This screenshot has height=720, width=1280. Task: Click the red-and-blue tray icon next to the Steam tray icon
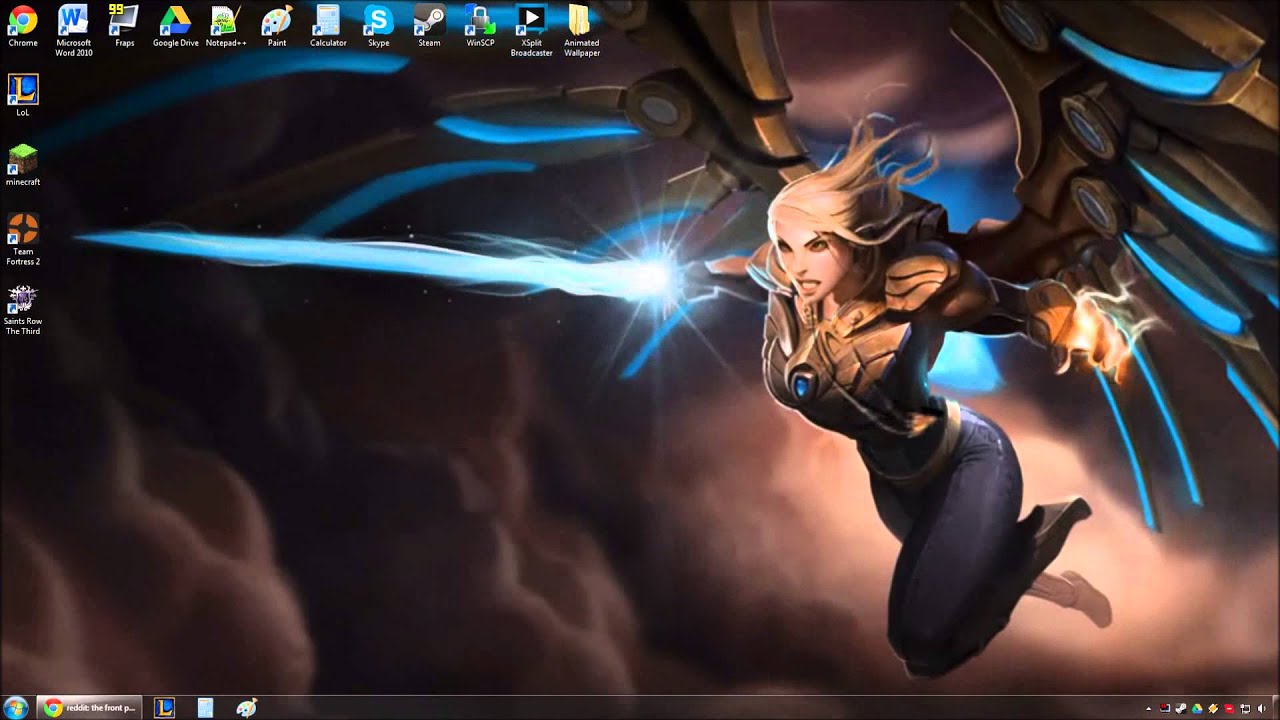point(1165,709)
